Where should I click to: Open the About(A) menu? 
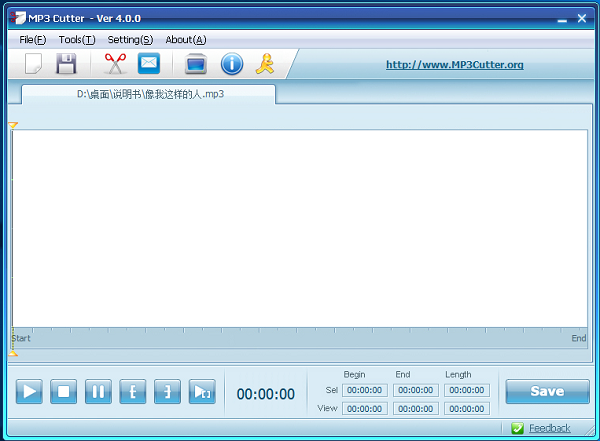click(186, 39)
